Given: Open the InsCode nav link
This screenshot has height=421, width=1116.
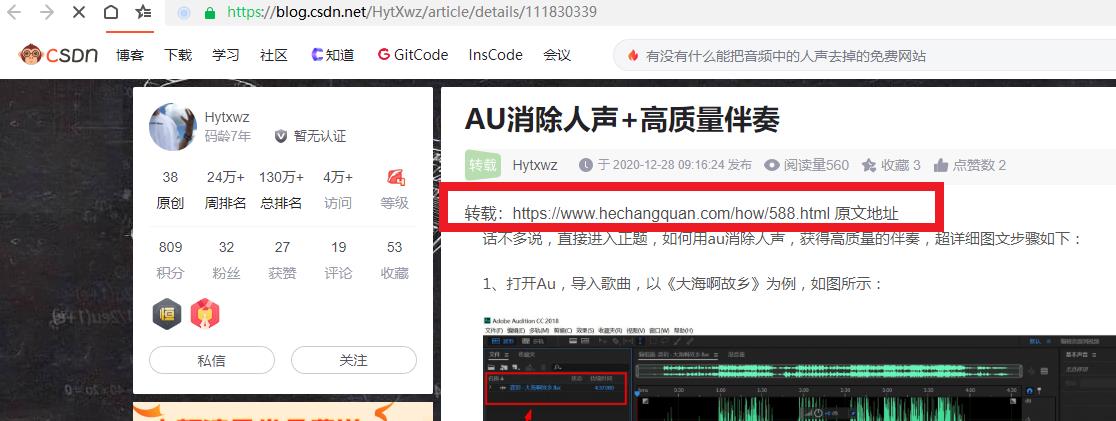Looking at the screenshot, I should pyautogui.click(x=495, y=55).
